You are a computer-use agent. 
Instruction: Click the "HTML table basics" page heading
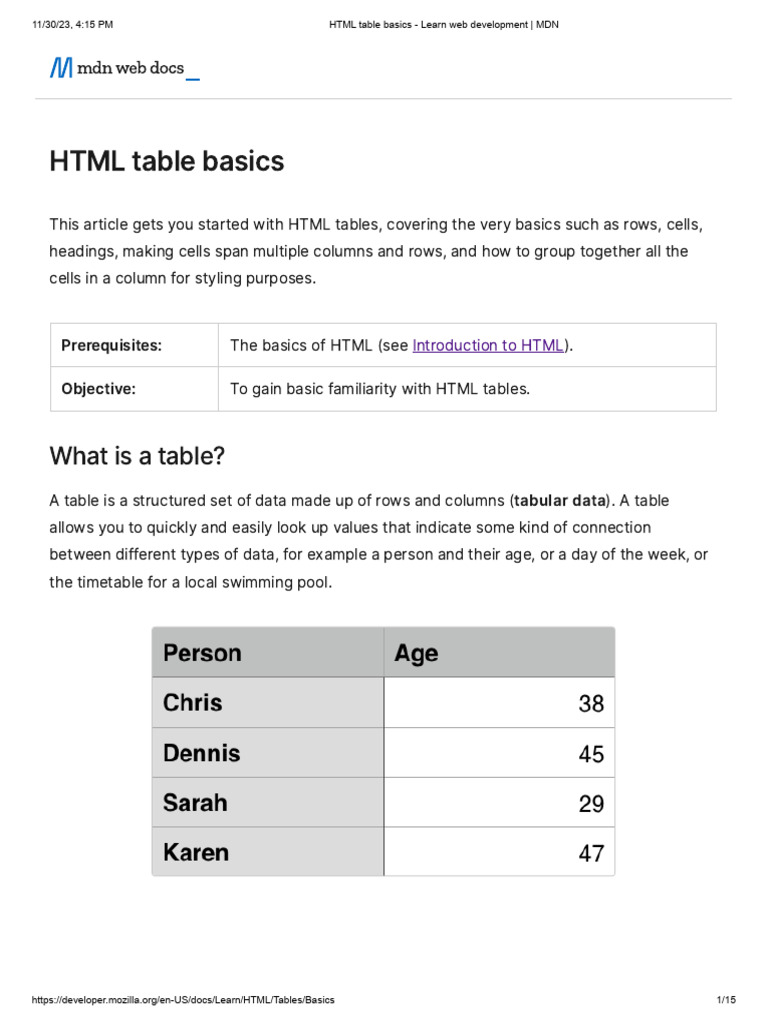click(x=167, y=161)
